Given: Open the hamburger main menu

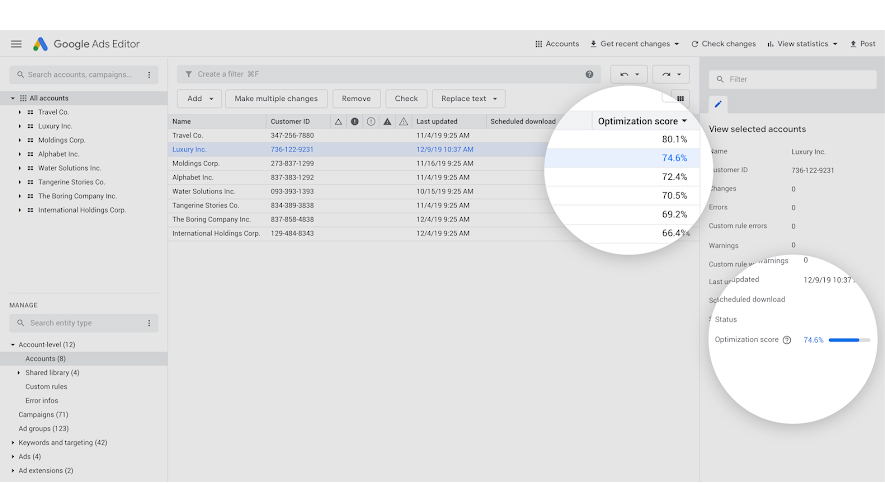Looking at the screenshot, I should pyautogui.click(x=16, y=43).
